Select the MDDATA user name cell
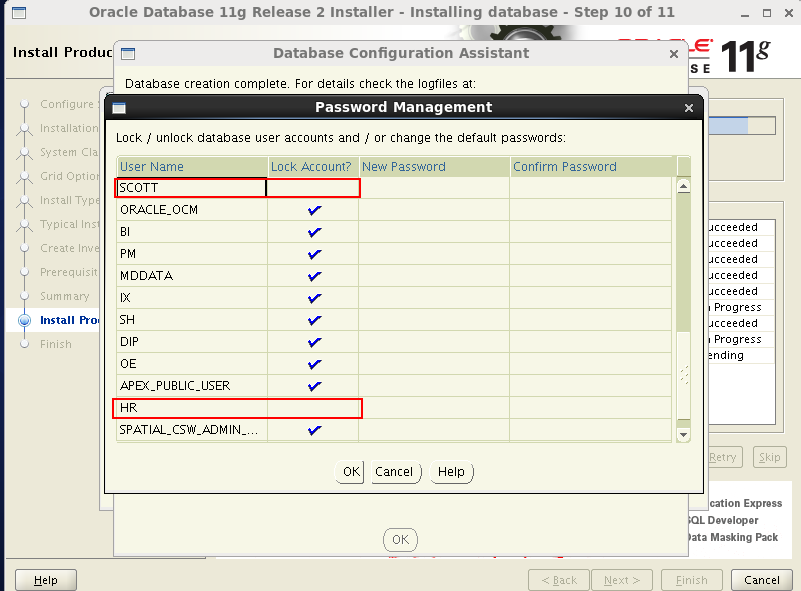801x591 pixels. click(192, 276)
